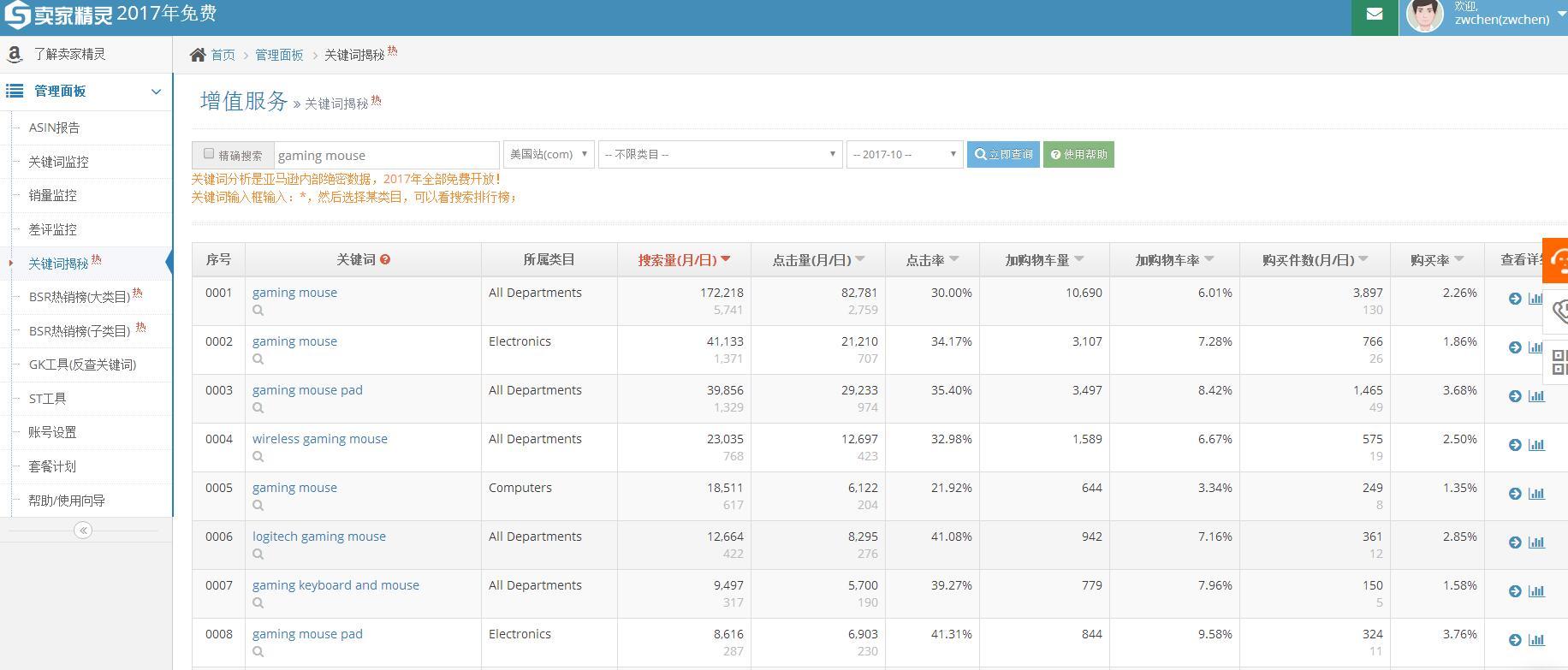The image size is (1568, 670).
Task: Click the user avatar picture
Action: click(x=1425, y=15)
